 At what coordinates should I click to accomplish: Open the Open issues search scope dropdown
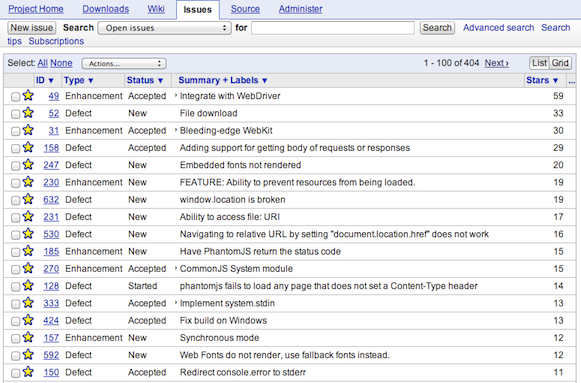click(164, 28)
